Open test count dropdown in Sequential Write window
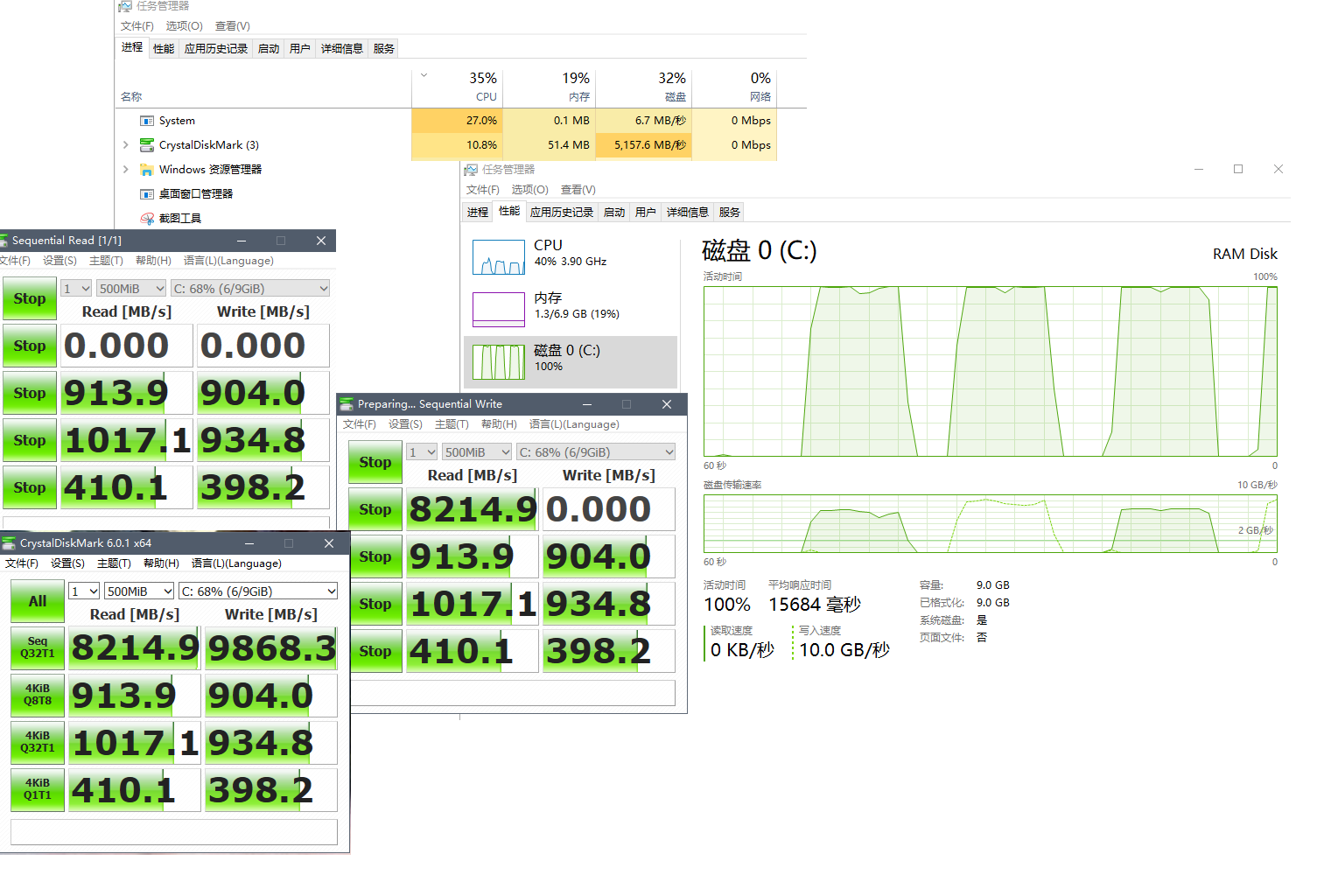The height and width of the screenshot is (896, 1324). (422, 452)
